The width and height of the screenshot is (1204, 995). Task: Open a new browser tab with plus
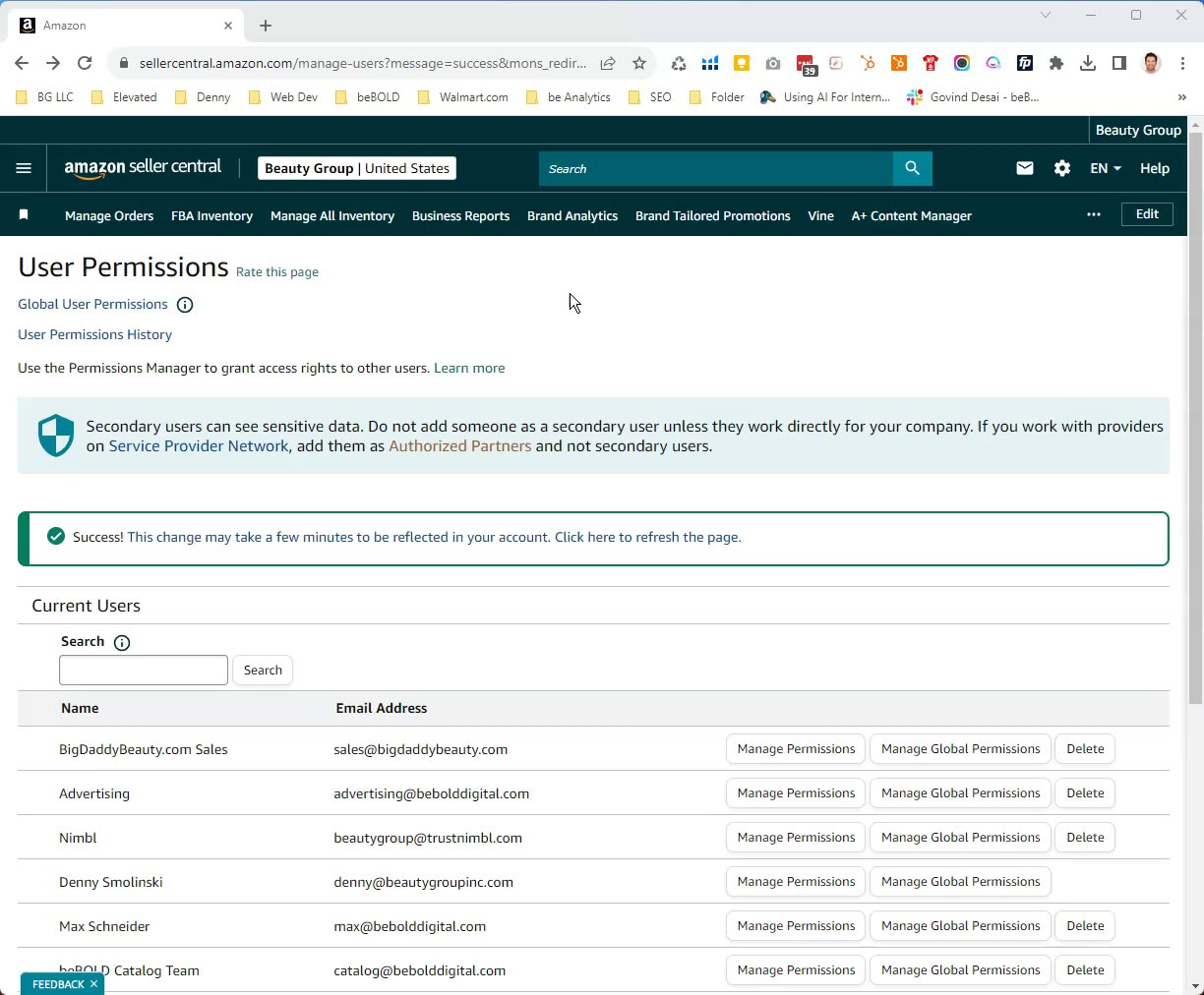(266, 26)
